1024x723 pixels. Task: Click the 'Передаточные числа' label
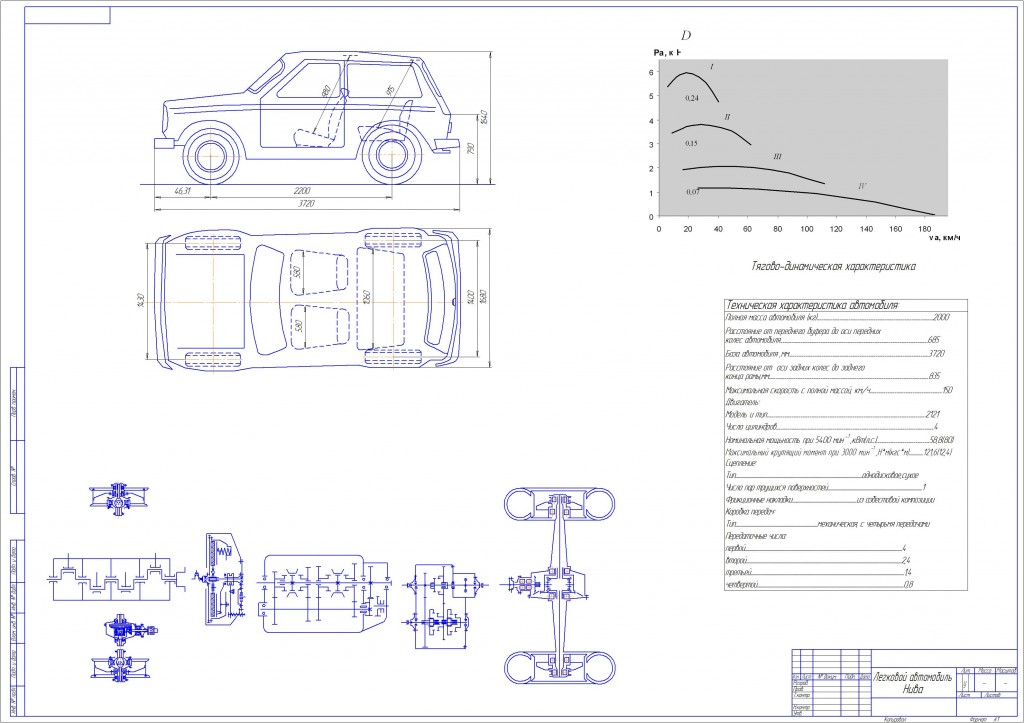(756, 536)
